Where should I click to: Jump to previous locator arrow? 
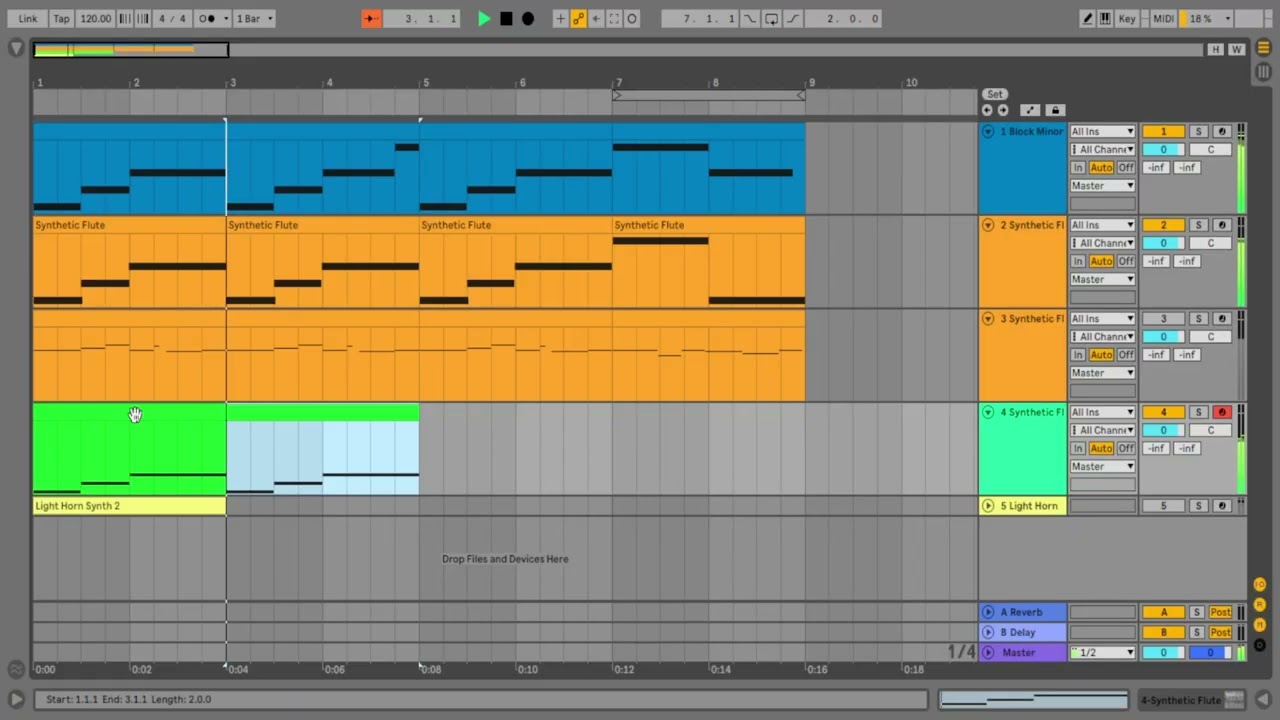click(987, 110)
